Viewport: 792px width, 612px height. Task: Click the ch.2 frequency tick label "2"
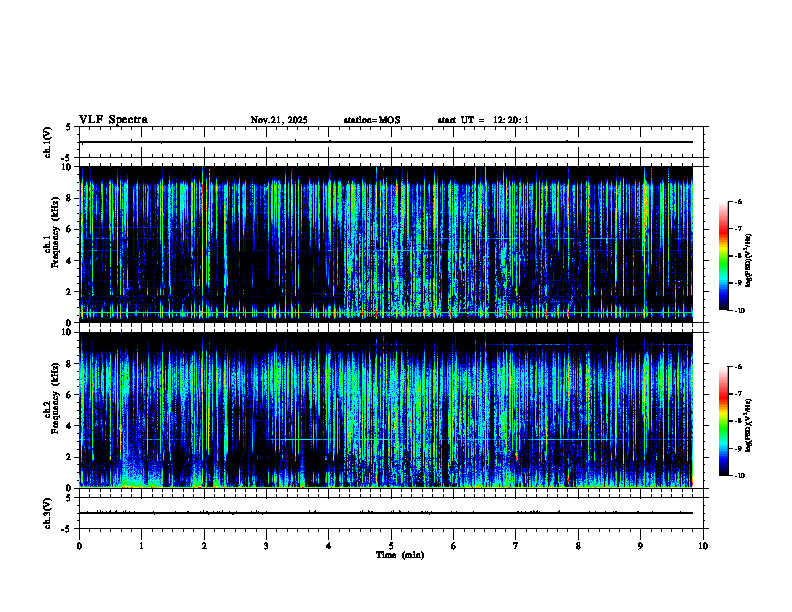click(x=70, y=457)
